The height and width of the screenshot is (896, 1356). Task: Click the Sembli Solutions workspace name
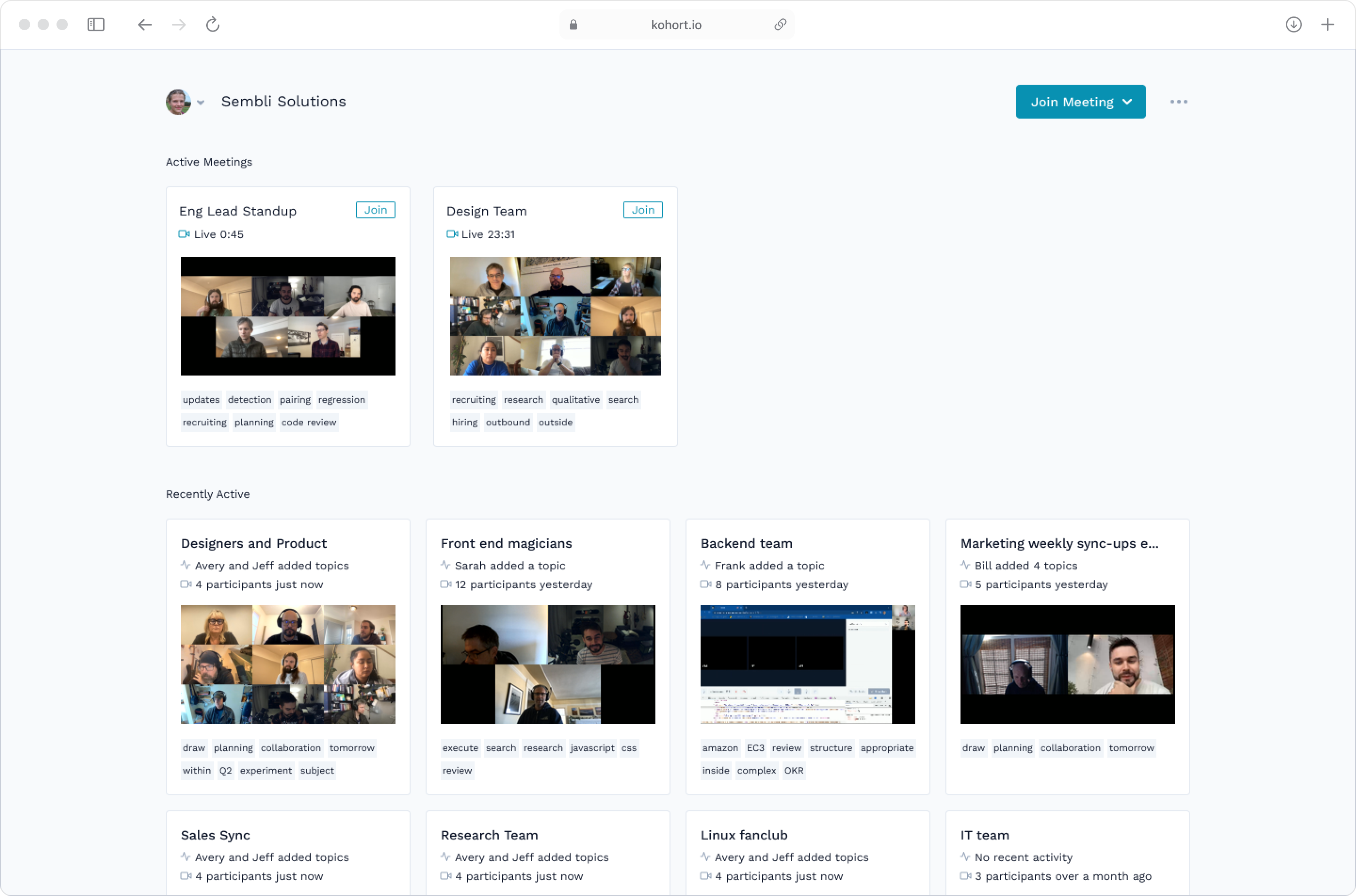(283, 102)
